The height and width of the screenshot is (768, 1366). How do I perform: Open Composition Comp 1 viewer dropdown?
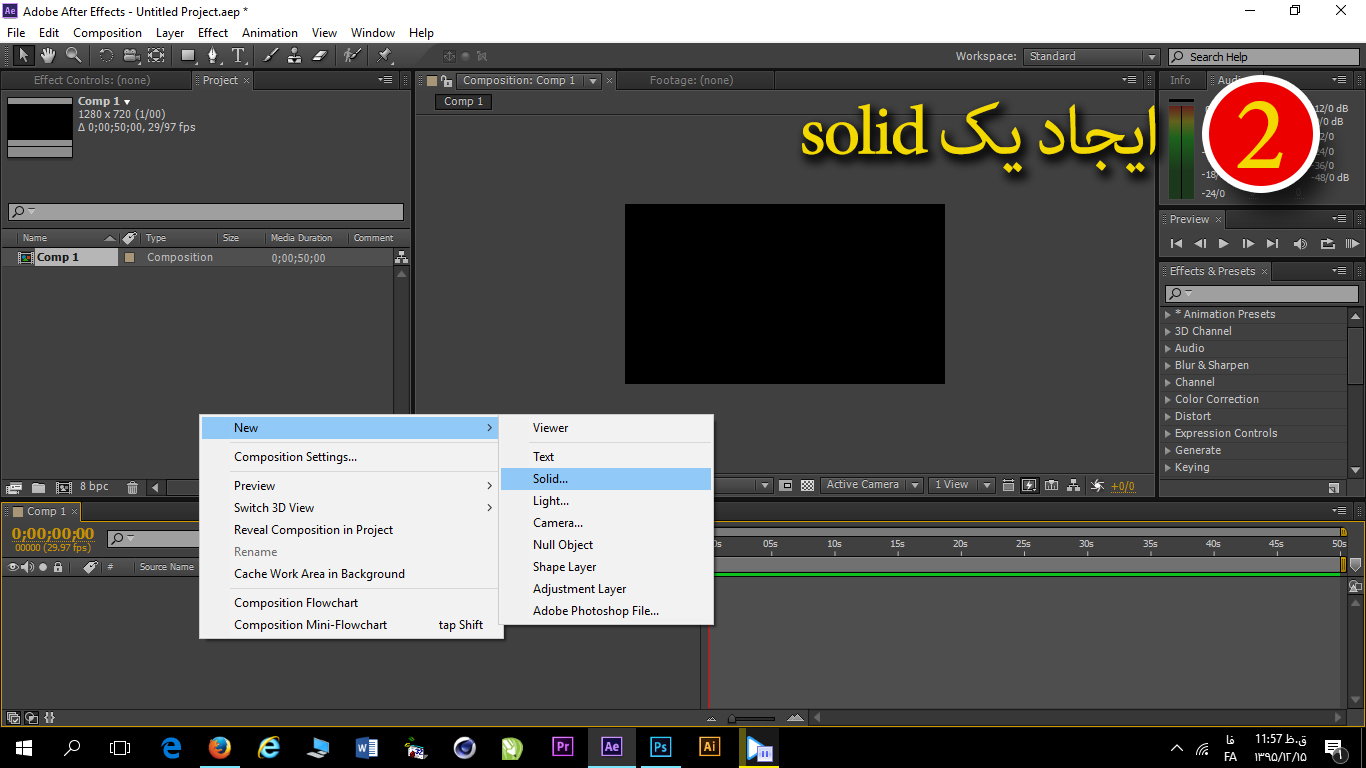[x=592, y=81]
